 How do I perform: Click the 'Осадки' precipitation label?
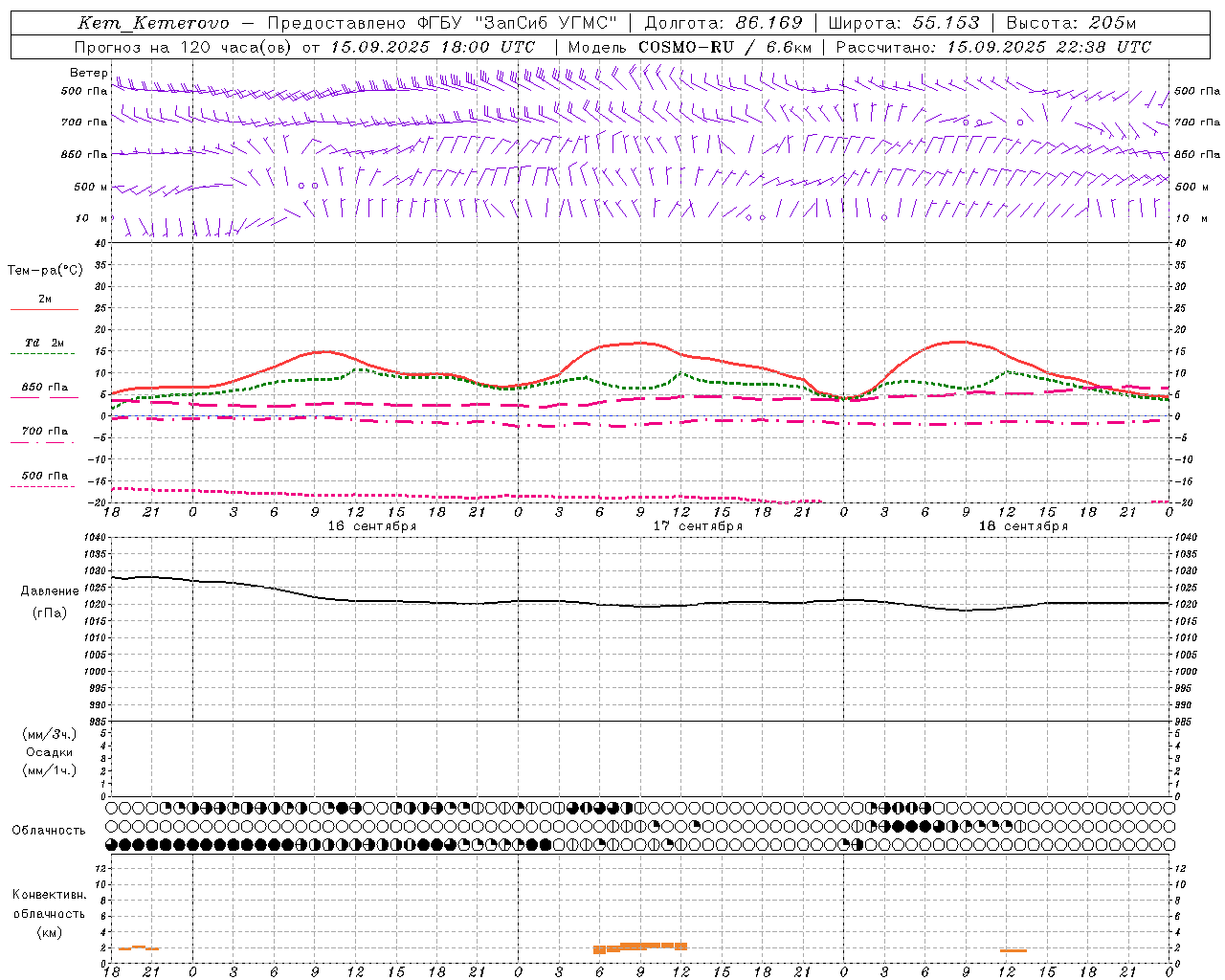point(50,752)
